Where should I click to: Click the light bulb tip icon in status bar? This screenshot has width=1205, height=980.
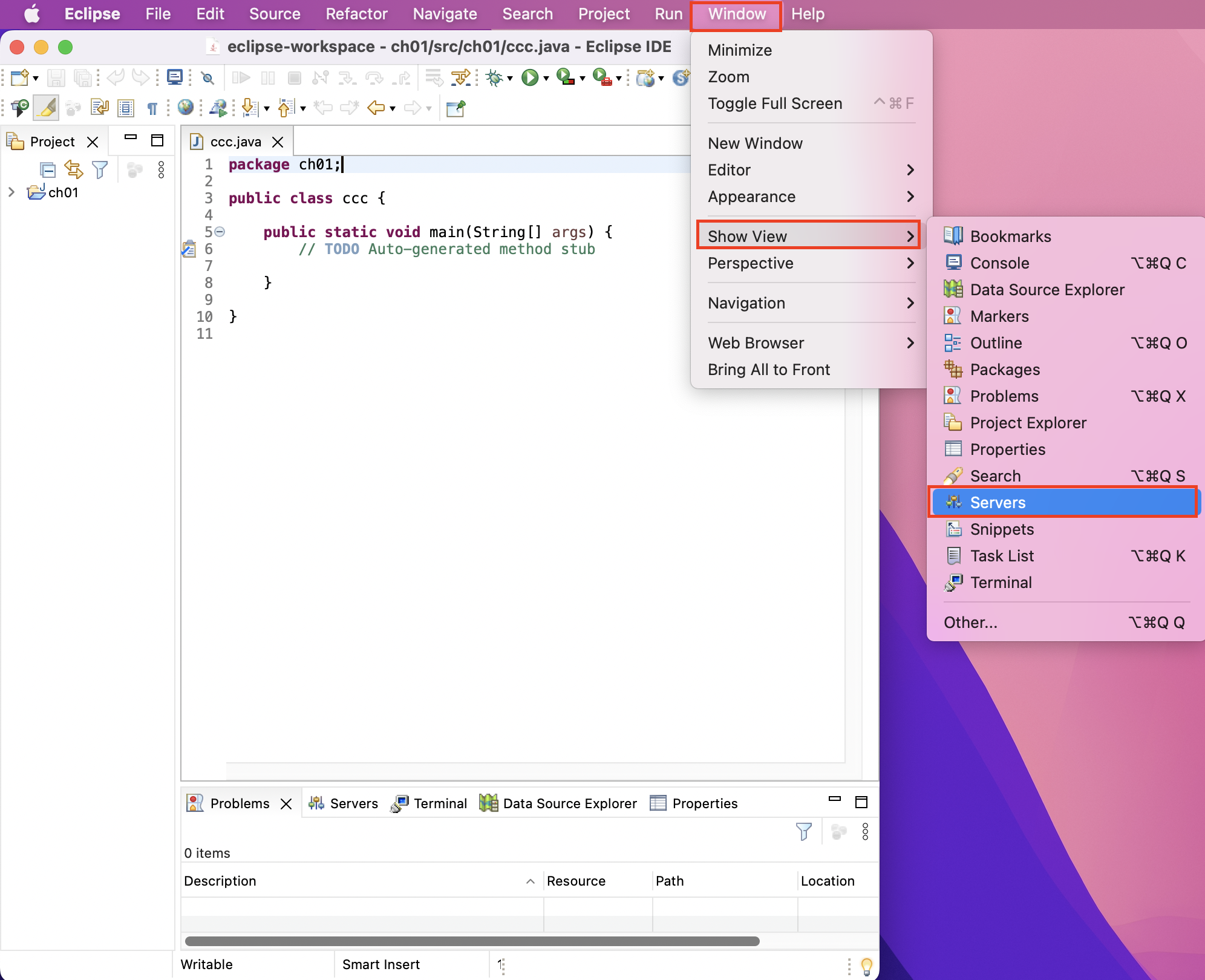tap(866, 965)
